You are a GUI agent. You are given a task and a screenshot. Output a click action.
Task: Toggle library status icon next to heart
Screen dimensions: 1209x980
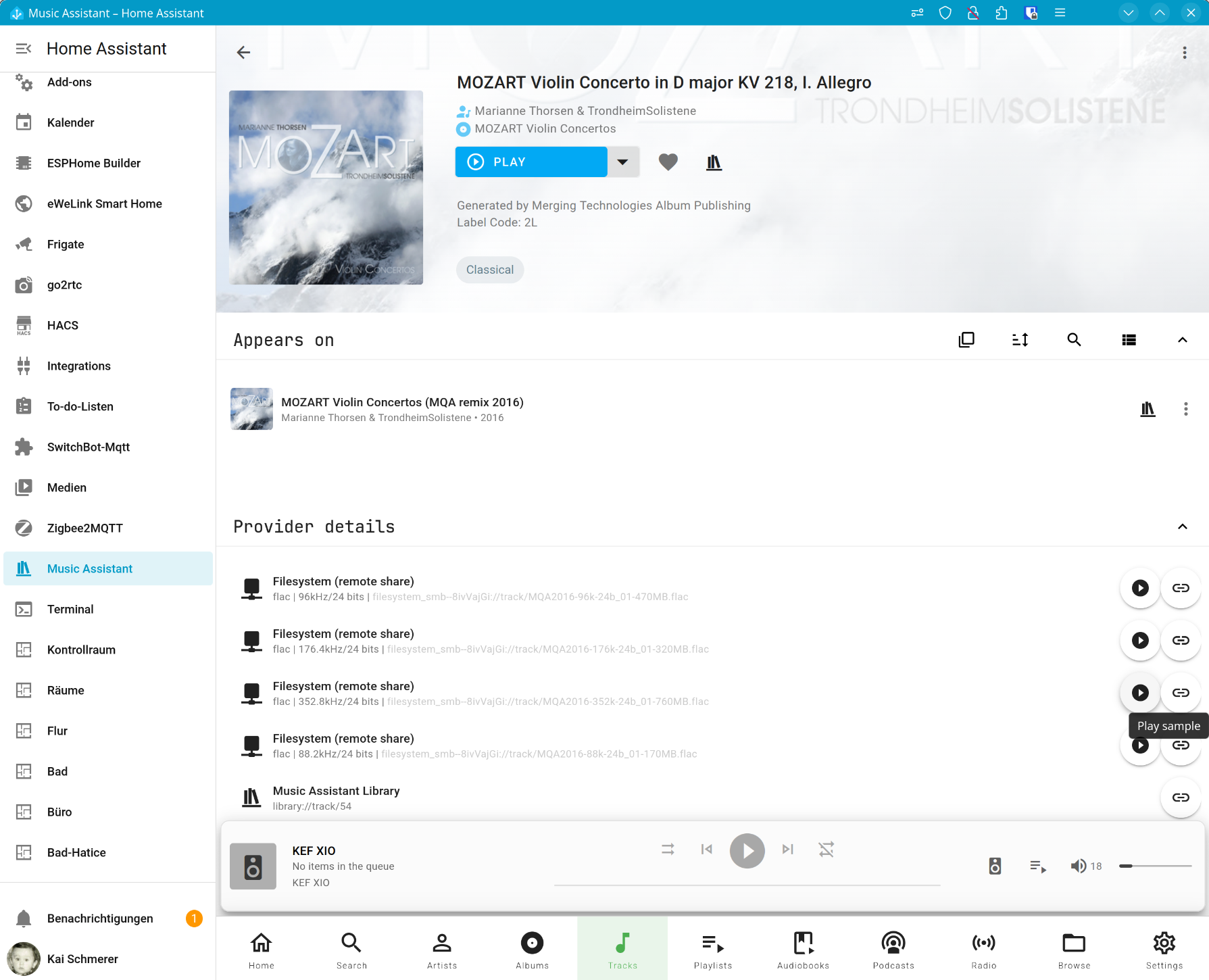click(714, 162)
